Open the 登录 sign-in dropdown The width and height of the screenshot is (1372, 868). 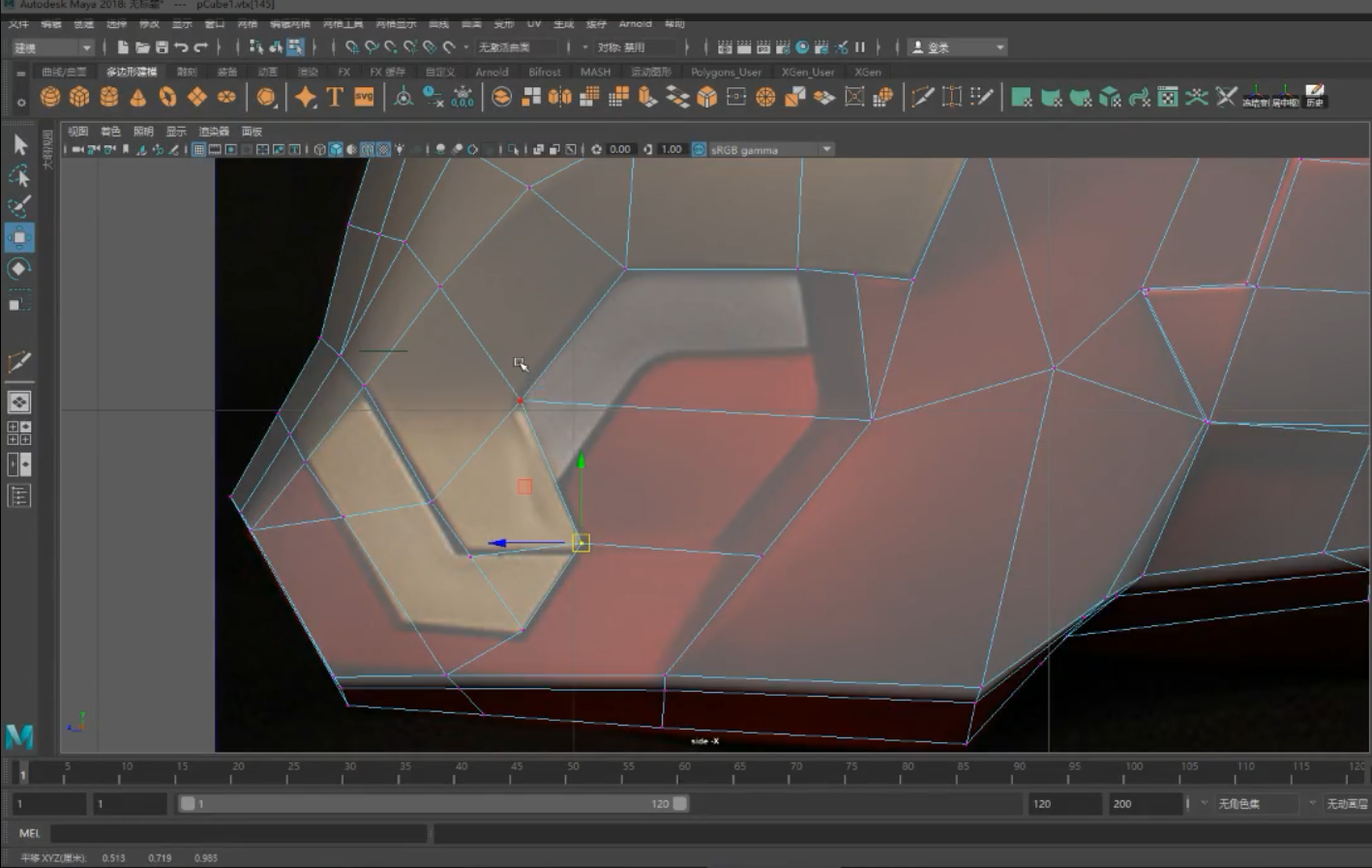click(x=958, y=46)
